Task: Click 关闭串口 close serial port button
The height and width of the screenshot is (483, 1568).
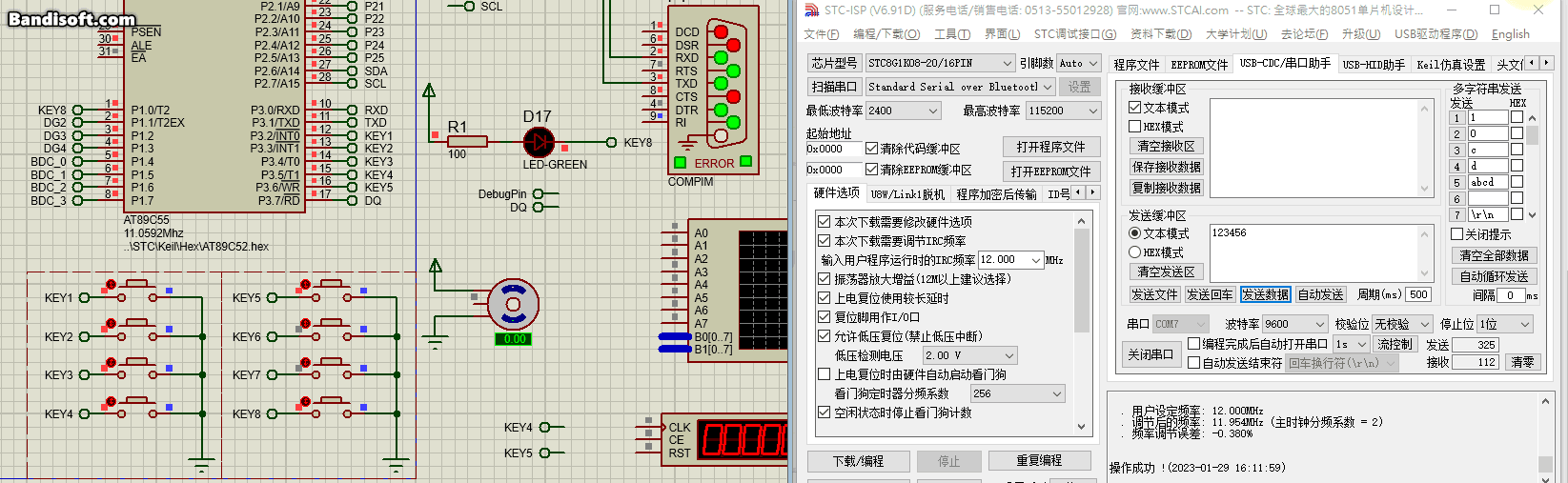Action: pos(1151,353)
